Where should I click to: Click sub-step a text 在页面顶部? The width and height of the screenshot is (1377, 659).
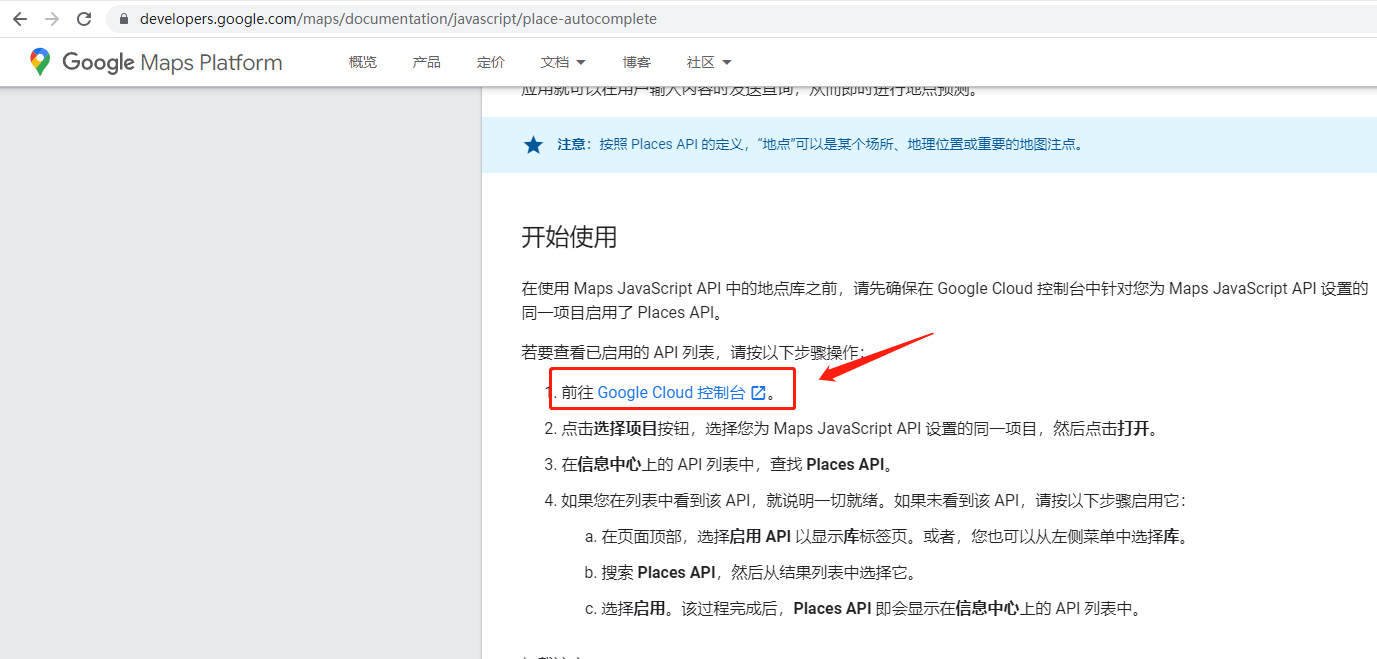pos(895,537)
